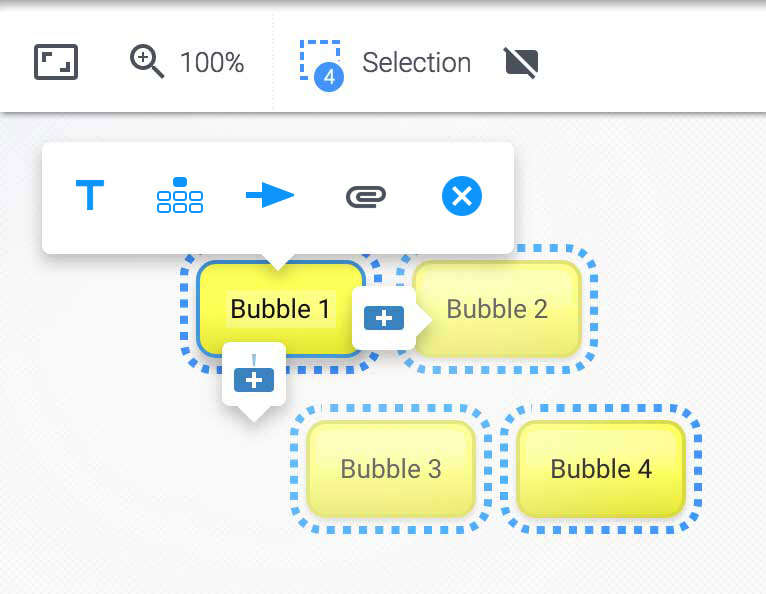766x594 pixels.
Task: Click the zoom magnifier icon
Action: click(x=147, y=62)
